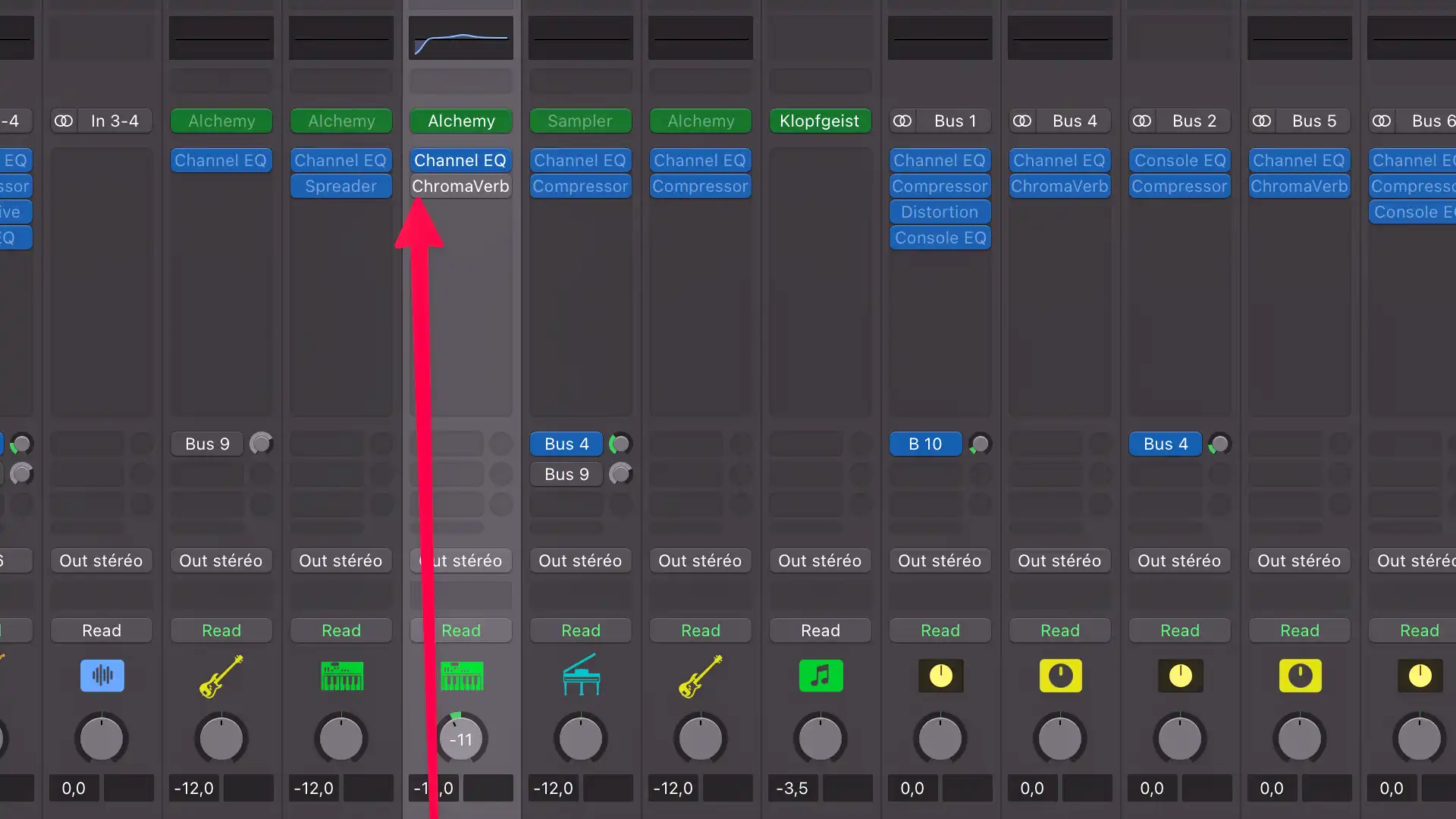
Task: Click the send level knob next to B 10
Action: click(980, 444)
